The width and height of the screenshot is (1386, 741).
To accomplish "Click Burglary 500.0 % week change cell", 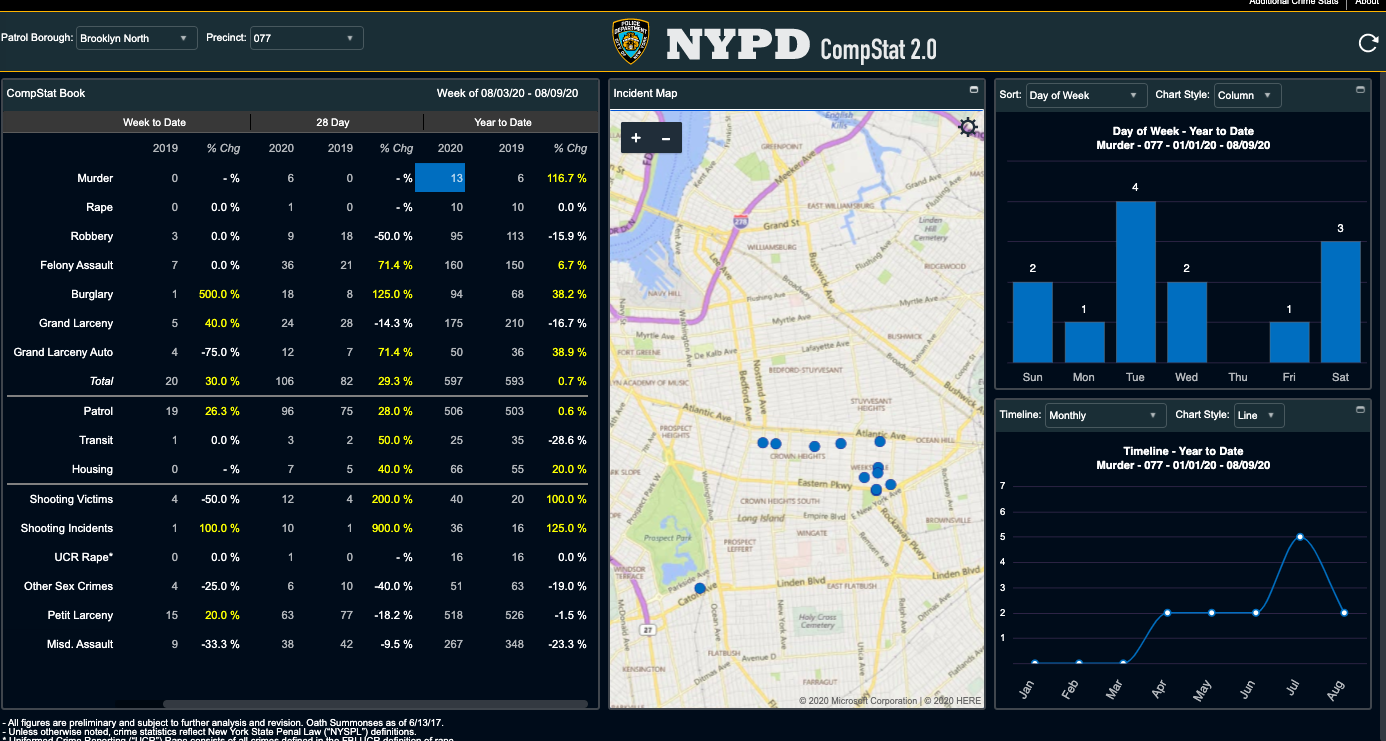I will coord(219,294).
